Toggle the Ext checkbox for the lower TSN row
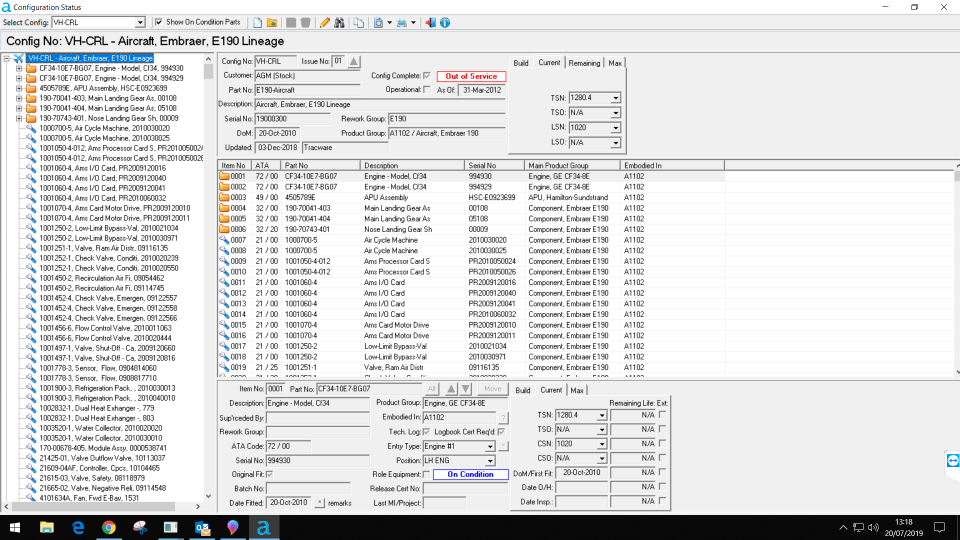 tap(662, 414)
